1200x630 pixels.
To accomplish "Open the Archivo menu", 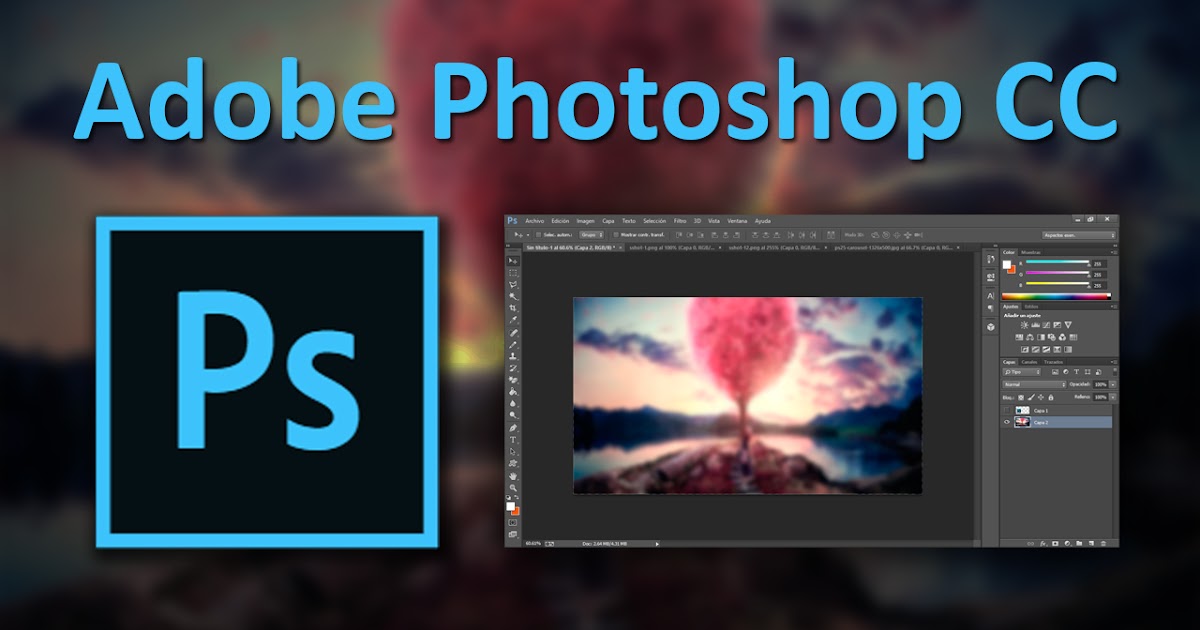I will tap(534, 221).
